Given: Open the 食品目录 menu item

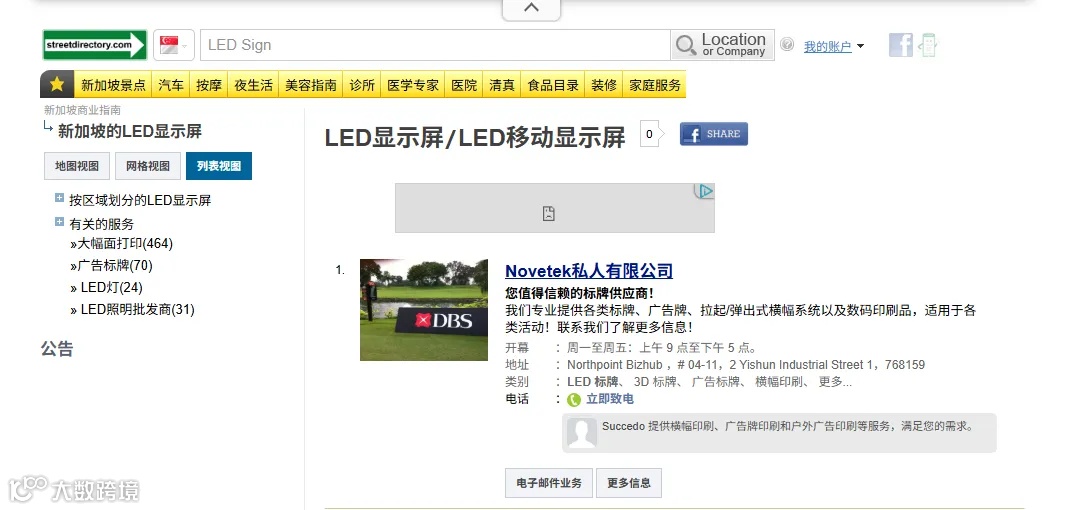Looking at the screenshot, I should [x=553, y=85].
